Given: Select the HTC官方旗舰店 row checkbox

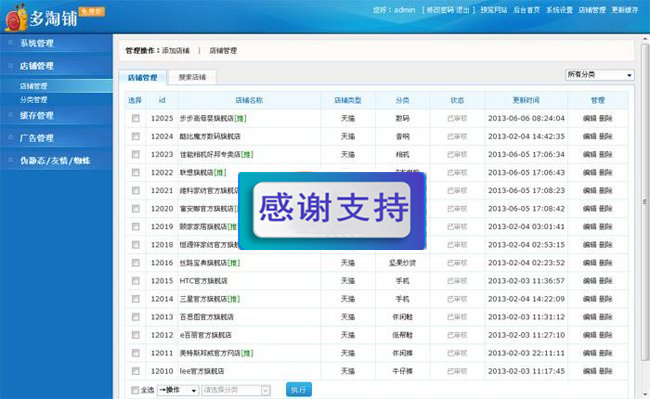Looking at the screenshot, I should (x=136, y=281).
